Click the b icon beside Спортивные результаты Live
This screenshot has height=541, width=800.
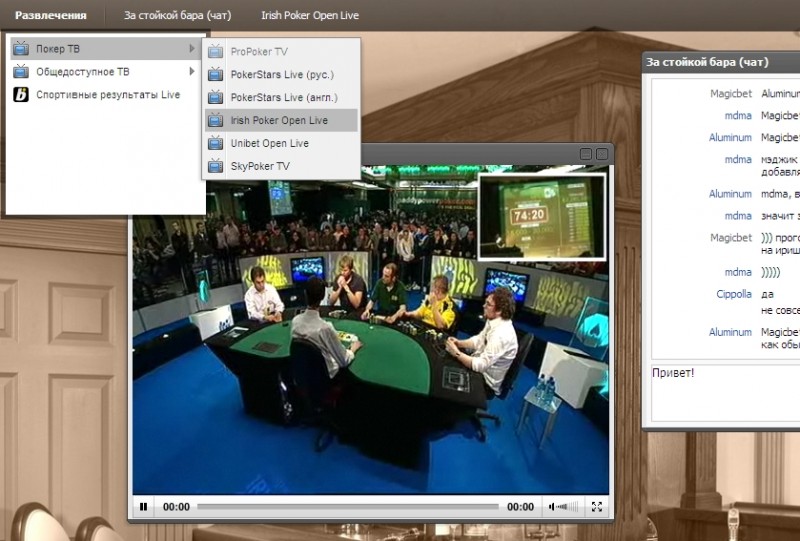(21, 94)
